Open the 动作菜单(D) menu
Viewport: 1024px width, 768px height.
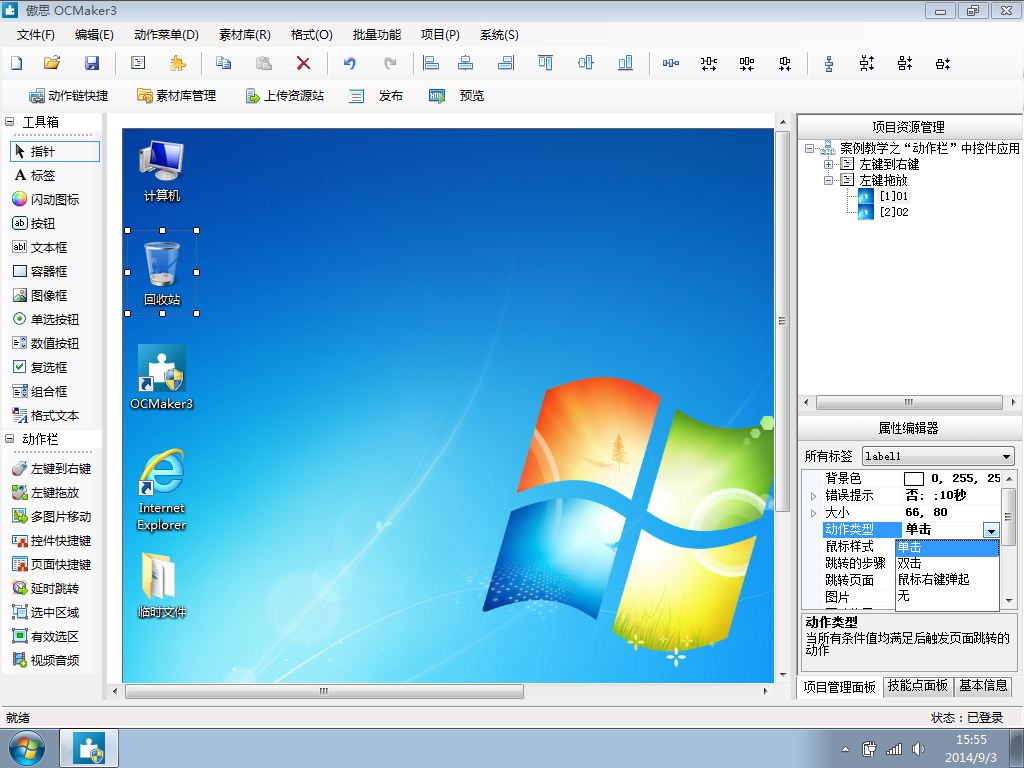166,35
